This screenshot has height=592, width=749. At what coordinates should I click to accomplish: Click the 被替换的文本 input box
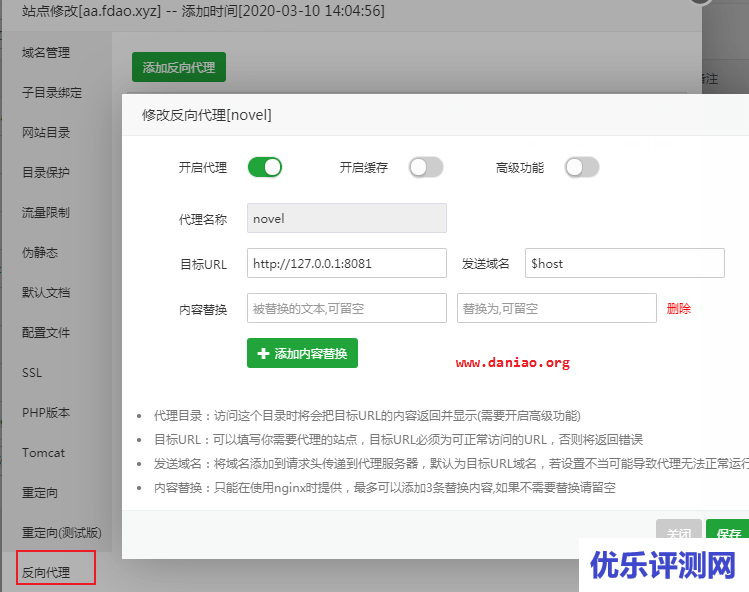(x=346, y=308)
